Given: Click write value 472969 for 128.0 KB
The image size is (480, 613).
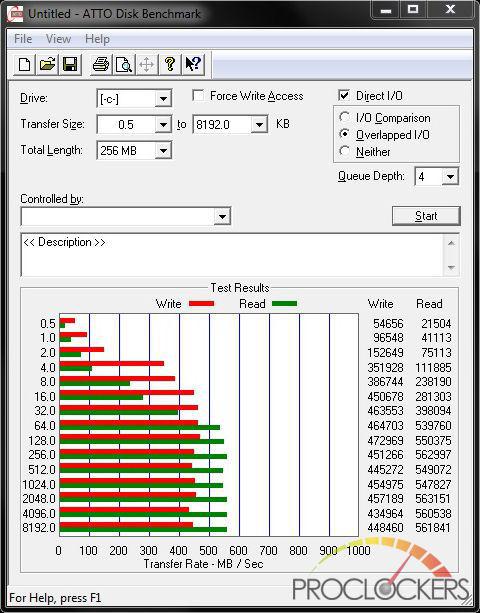Looking at the screenshot, I should [385, 441].
